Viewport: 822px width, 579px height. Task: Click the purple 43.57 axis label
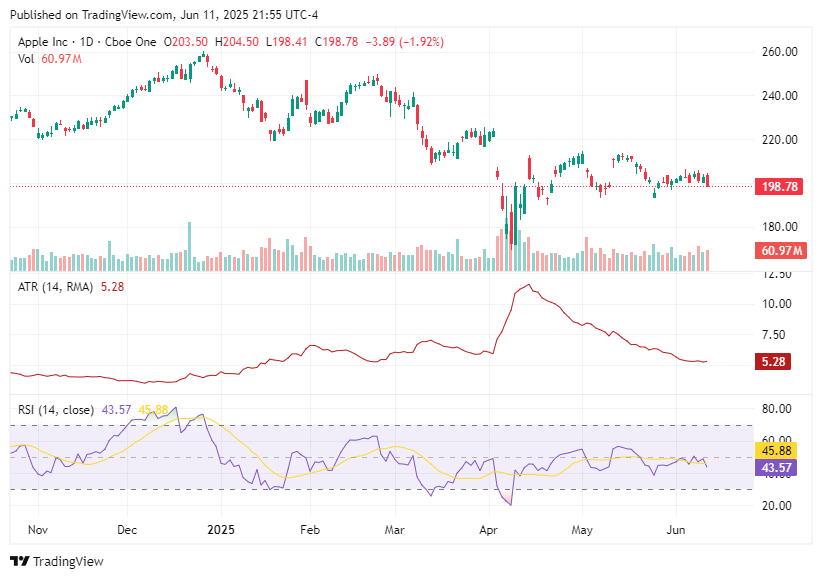[776, 467]
